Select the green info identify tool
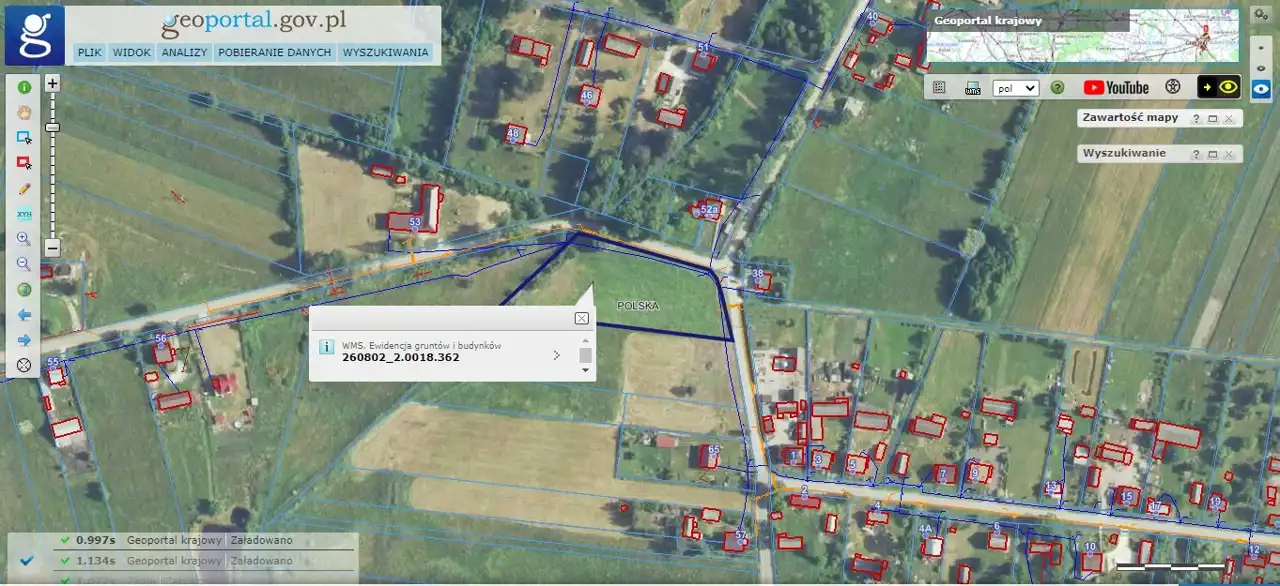 point(24,87)
